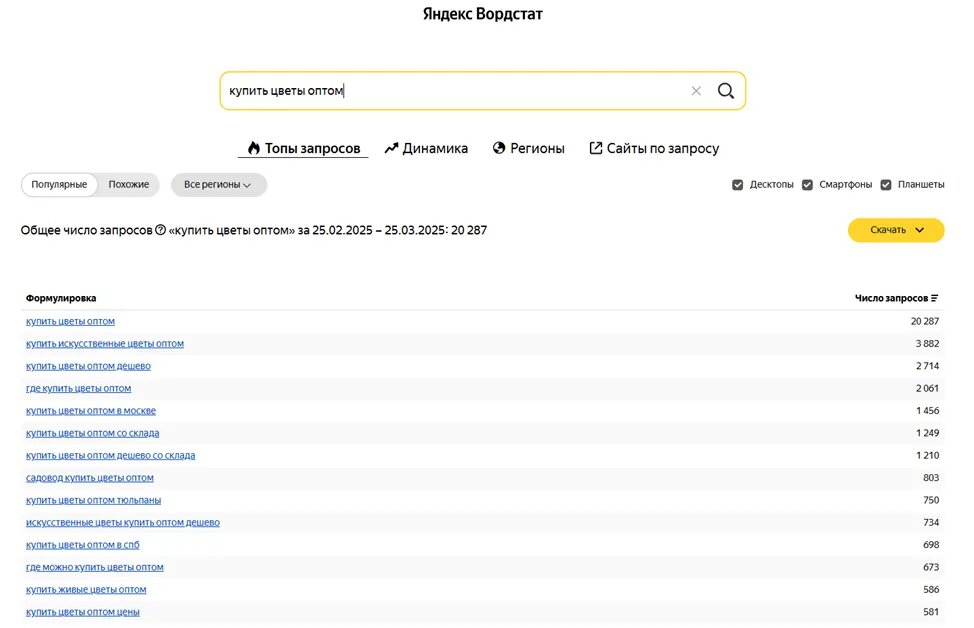Click the request count 1 456

(927, 411)
